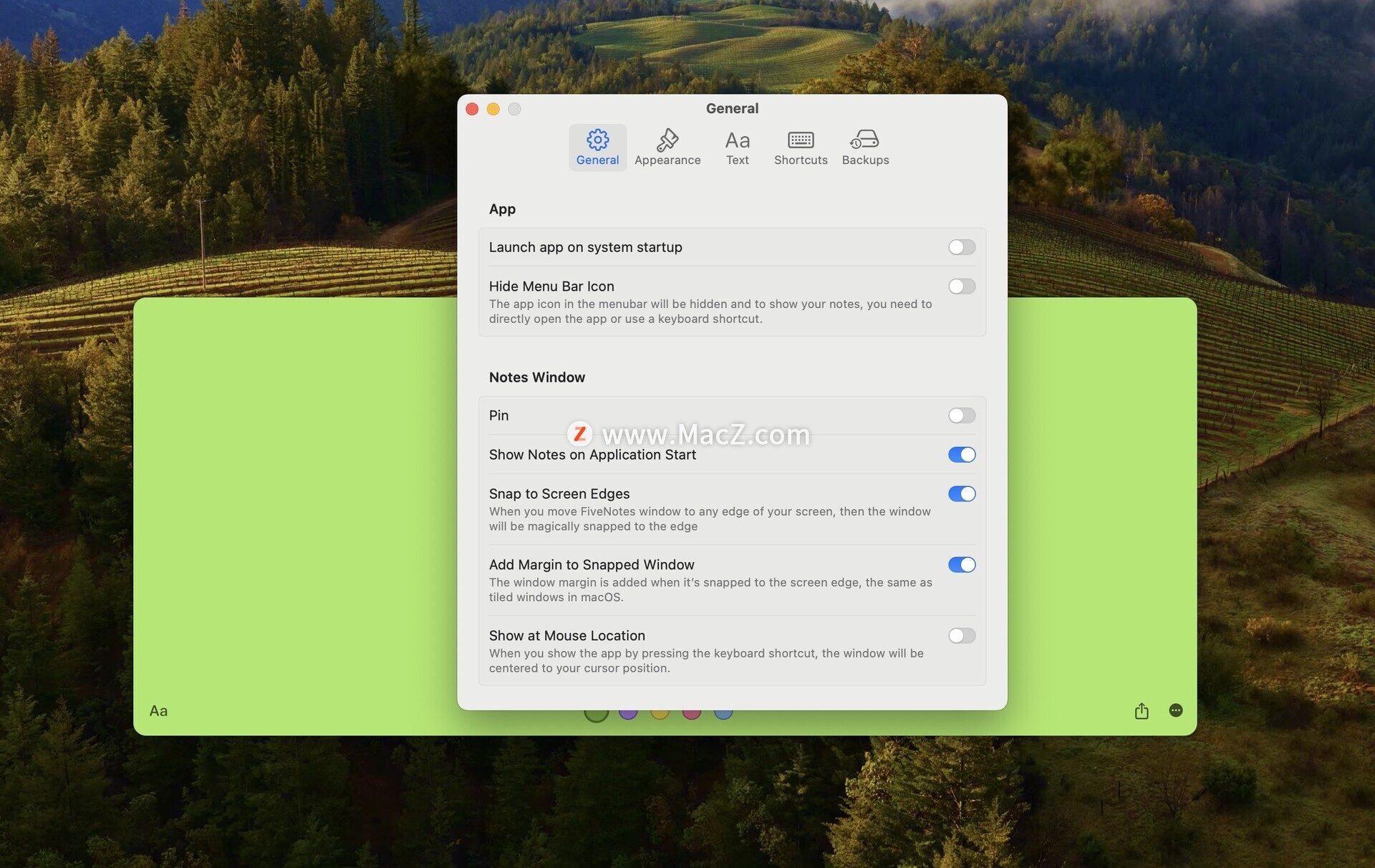Viewport: 1375px width, 868px height.
Task: Minimize the settings window with yellow button
Action: [x=493, y=109]
